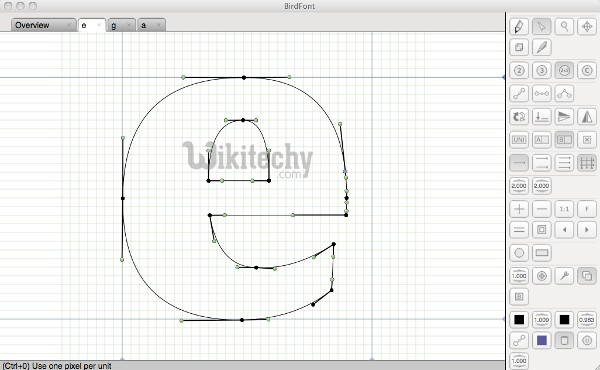Open the blue color swatch

[x=541, y=341]
